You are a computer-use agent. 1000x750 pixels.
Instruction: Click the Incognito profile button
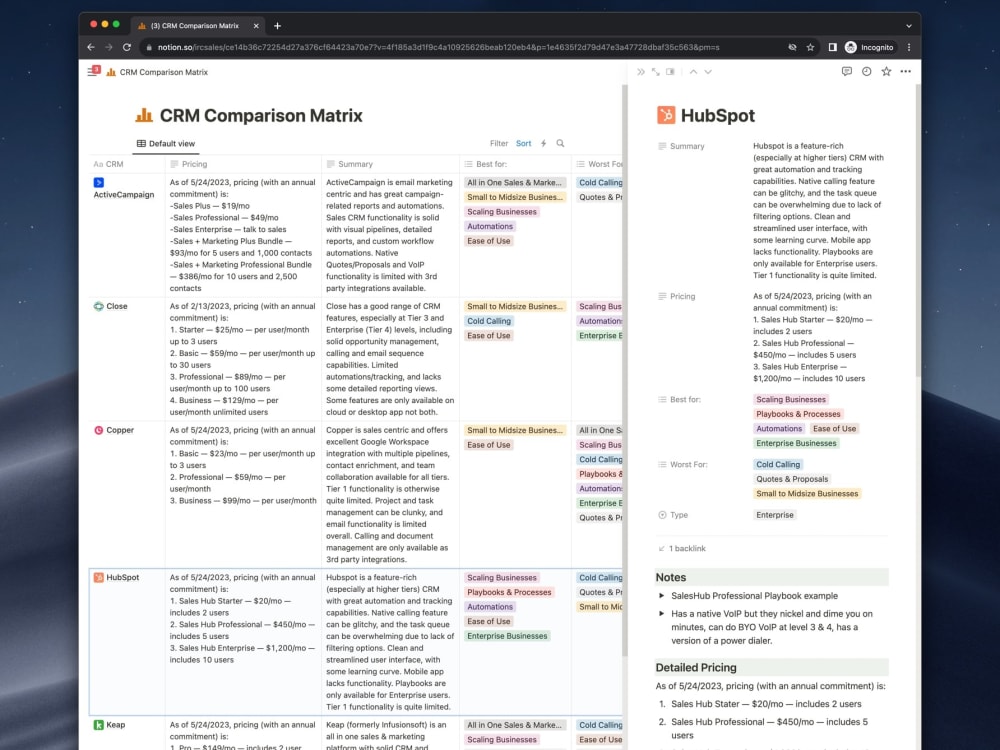click(869, 47)
